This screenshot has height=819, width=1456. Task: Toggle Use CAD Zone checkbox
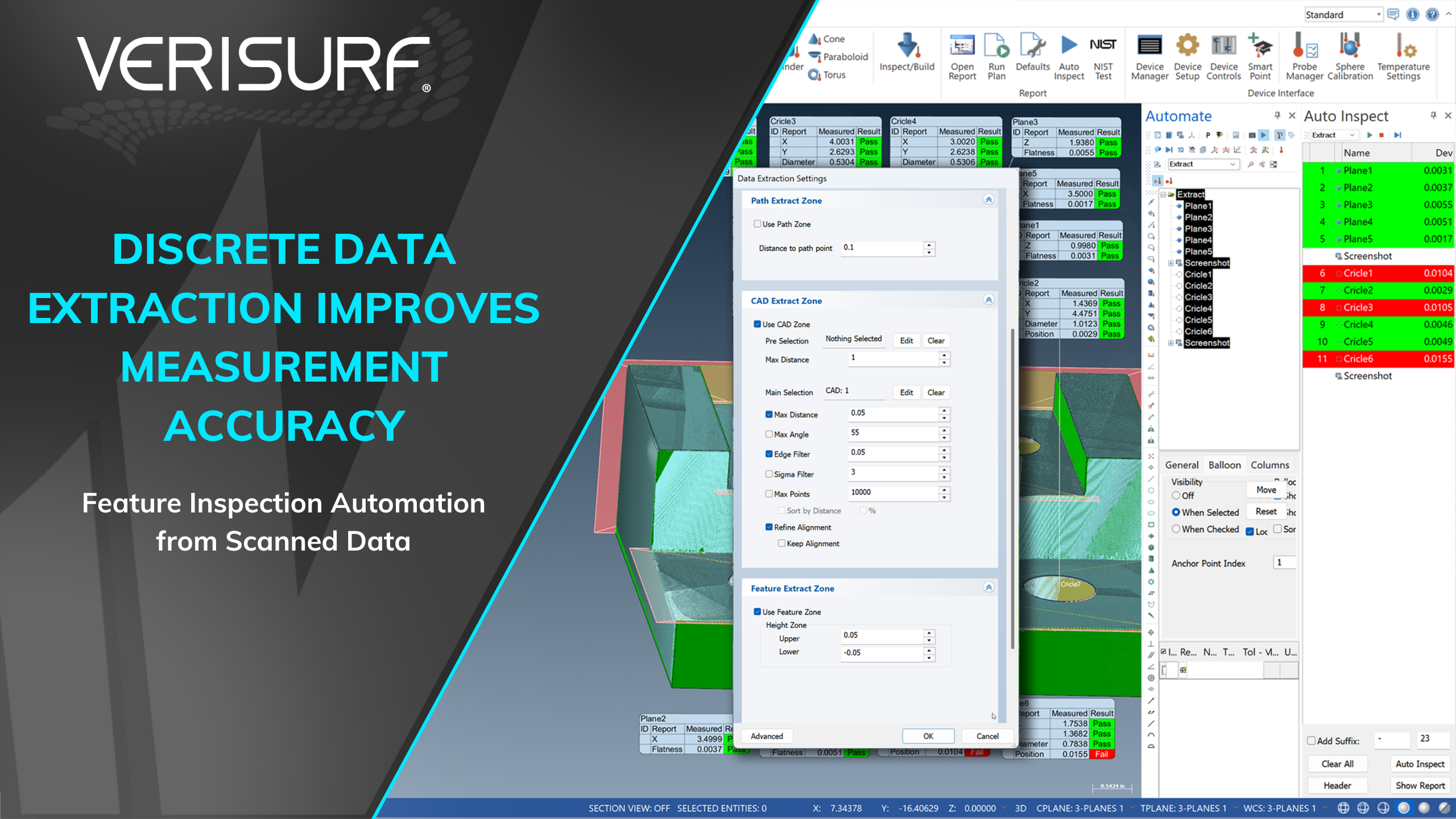click(757, 324)
